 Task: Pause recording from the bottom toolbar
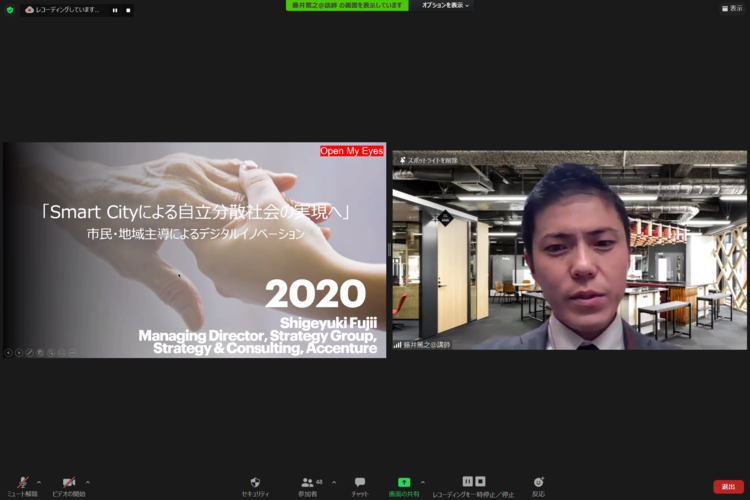467,481
